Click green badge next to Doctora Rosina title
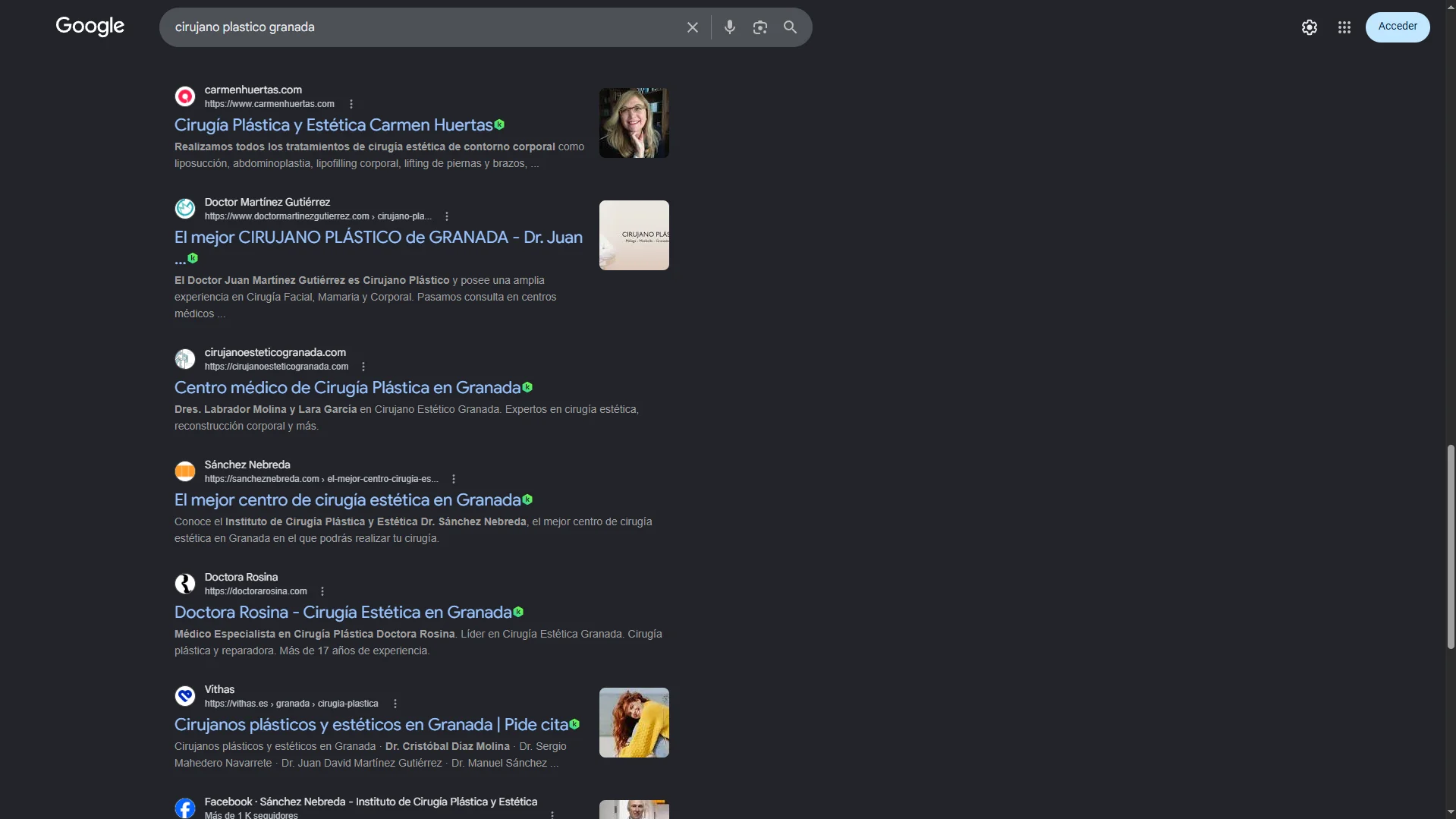 tap(518, 612)
